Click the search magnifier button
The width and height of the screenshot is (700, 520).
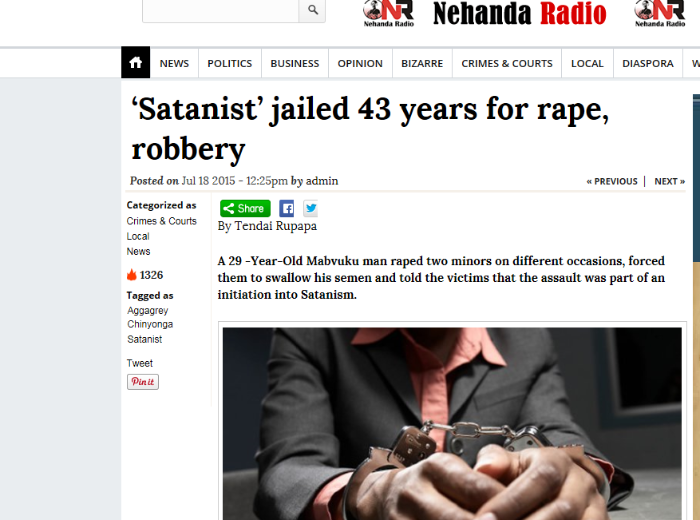tap(312, 10)
